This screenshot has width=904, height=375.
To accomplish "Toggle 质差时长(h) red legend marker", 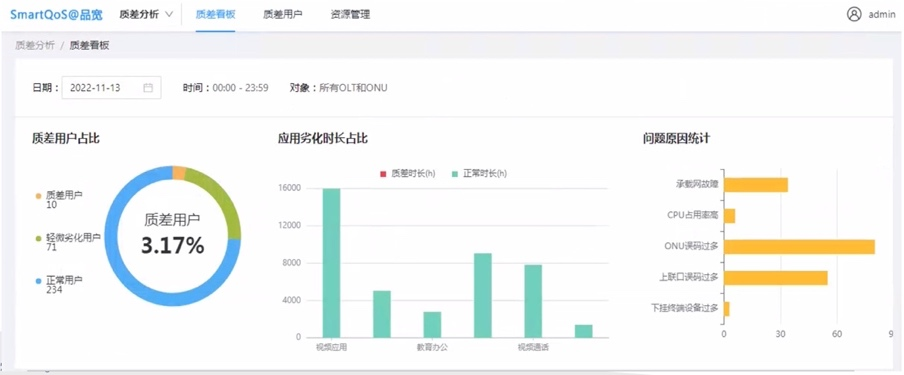I will click(383, 173).
